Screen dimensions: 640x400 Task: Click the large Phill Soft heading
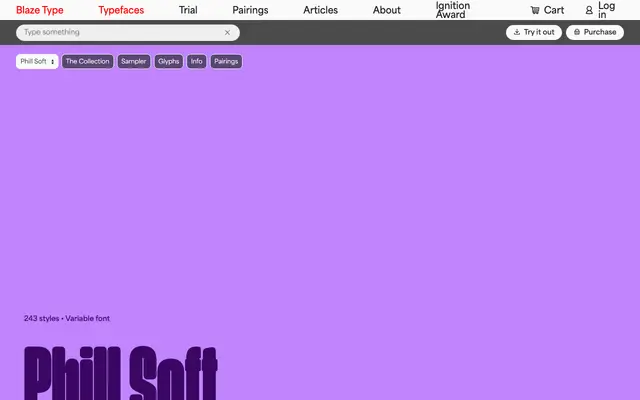[x=121, y=373]
